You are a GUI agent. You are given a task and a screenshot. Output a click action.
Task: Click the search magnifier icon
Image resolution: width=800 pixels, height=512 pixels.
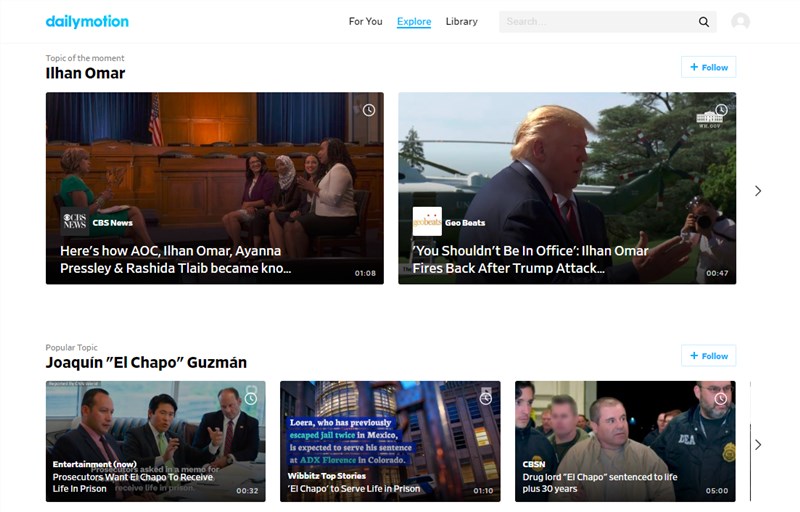coord(704,22)
